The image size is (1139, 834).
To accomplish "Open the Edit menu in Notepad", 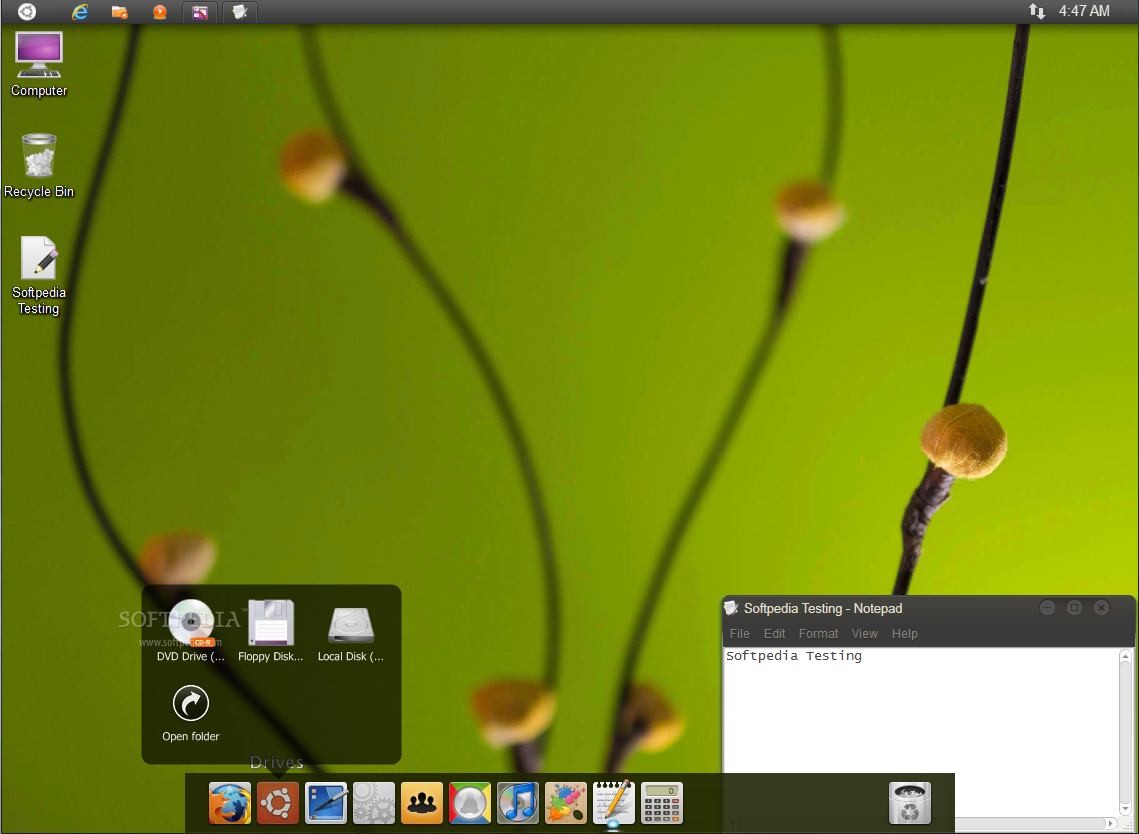I will tap(774, 633).
